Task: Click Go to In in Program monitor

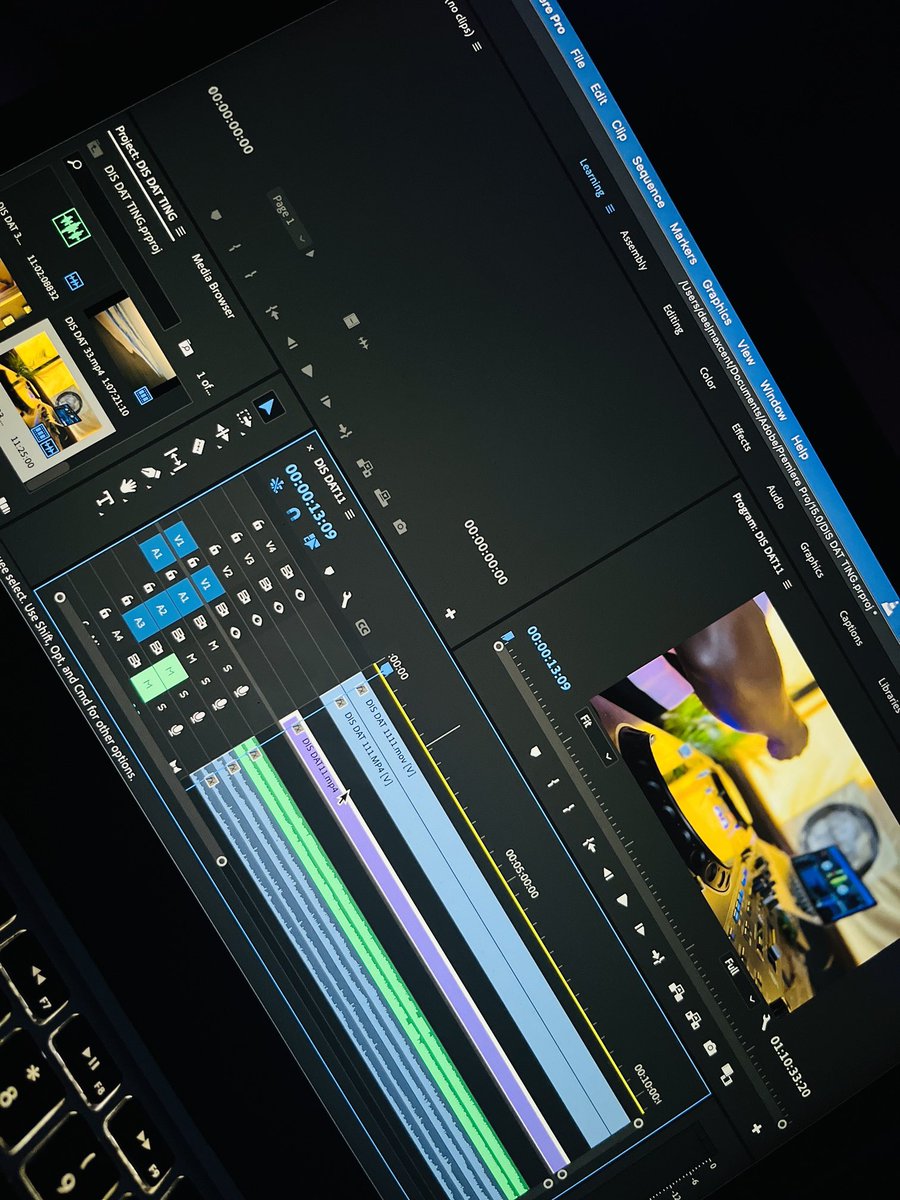Action: [x=590, y=846]
